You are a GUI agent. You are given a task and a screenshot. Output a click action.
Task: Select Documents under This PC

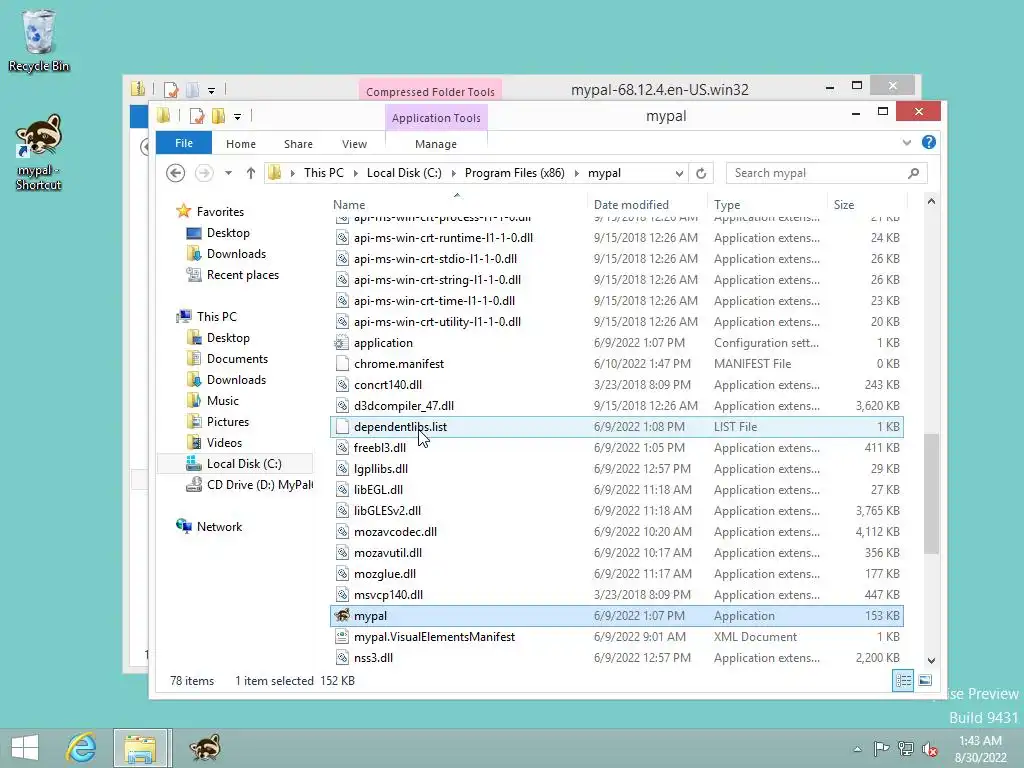237,359
